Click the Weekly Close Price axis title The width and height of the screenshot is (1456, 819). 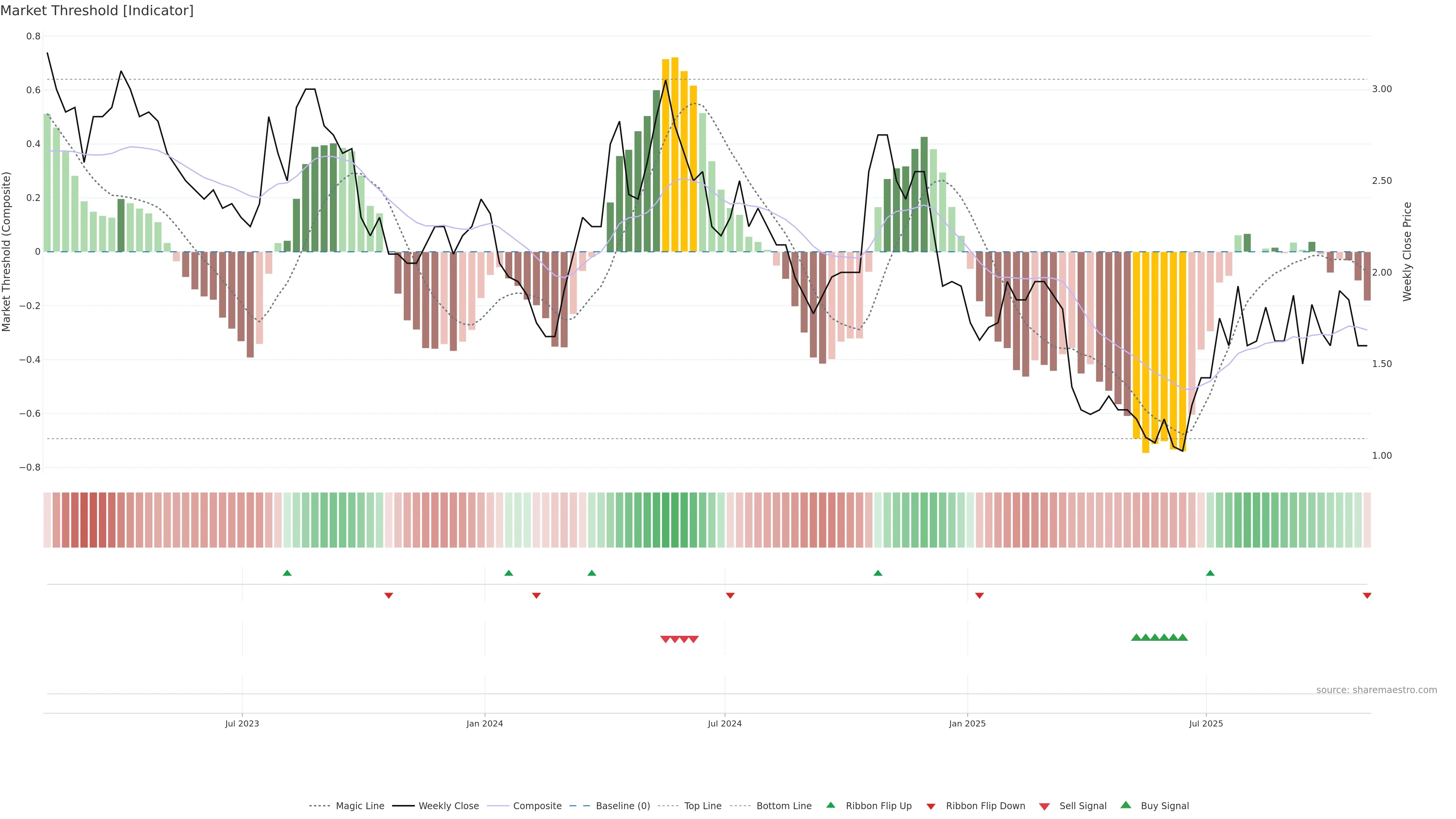pos(1407,251)
